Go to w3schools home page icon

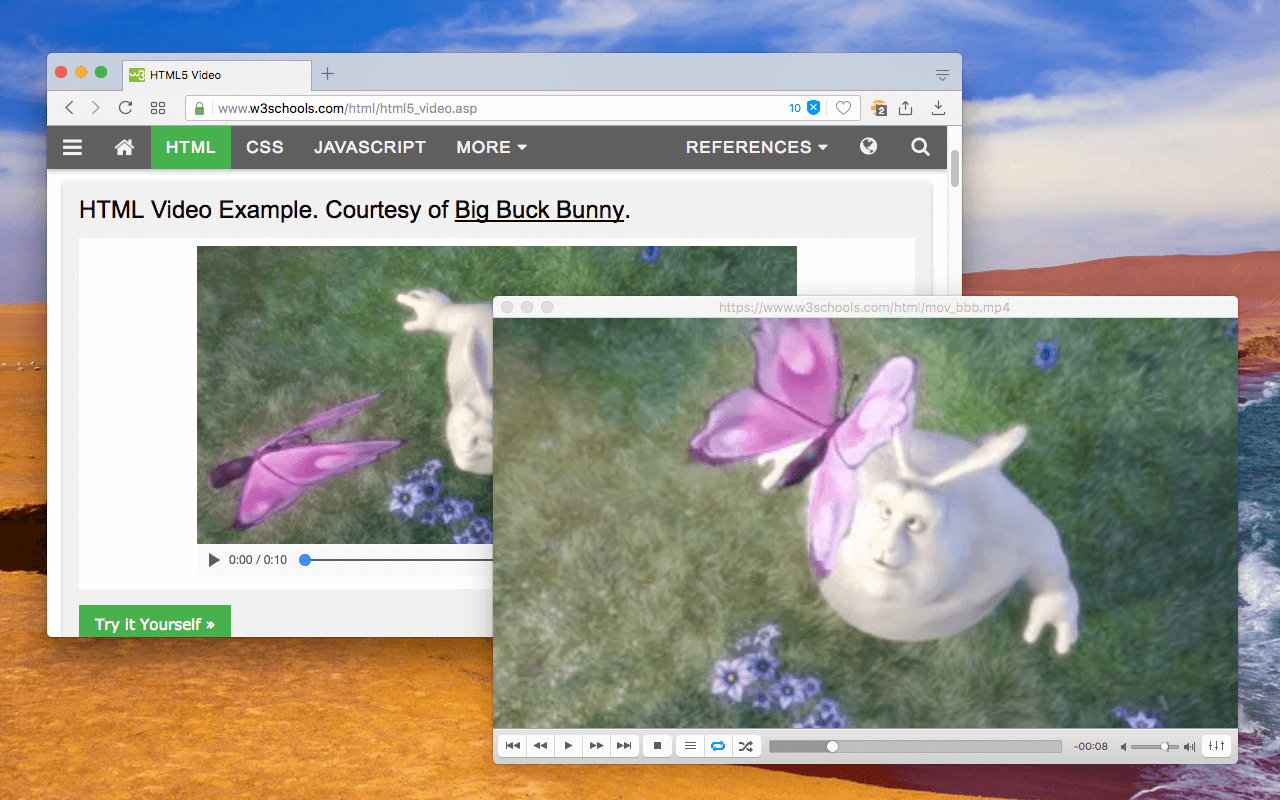pyautogui.click(x=124, y=147)
